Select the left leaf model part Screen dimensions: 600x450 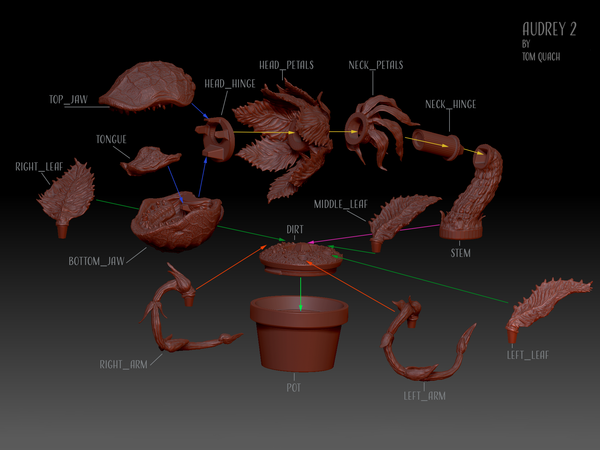click(547, 310)
